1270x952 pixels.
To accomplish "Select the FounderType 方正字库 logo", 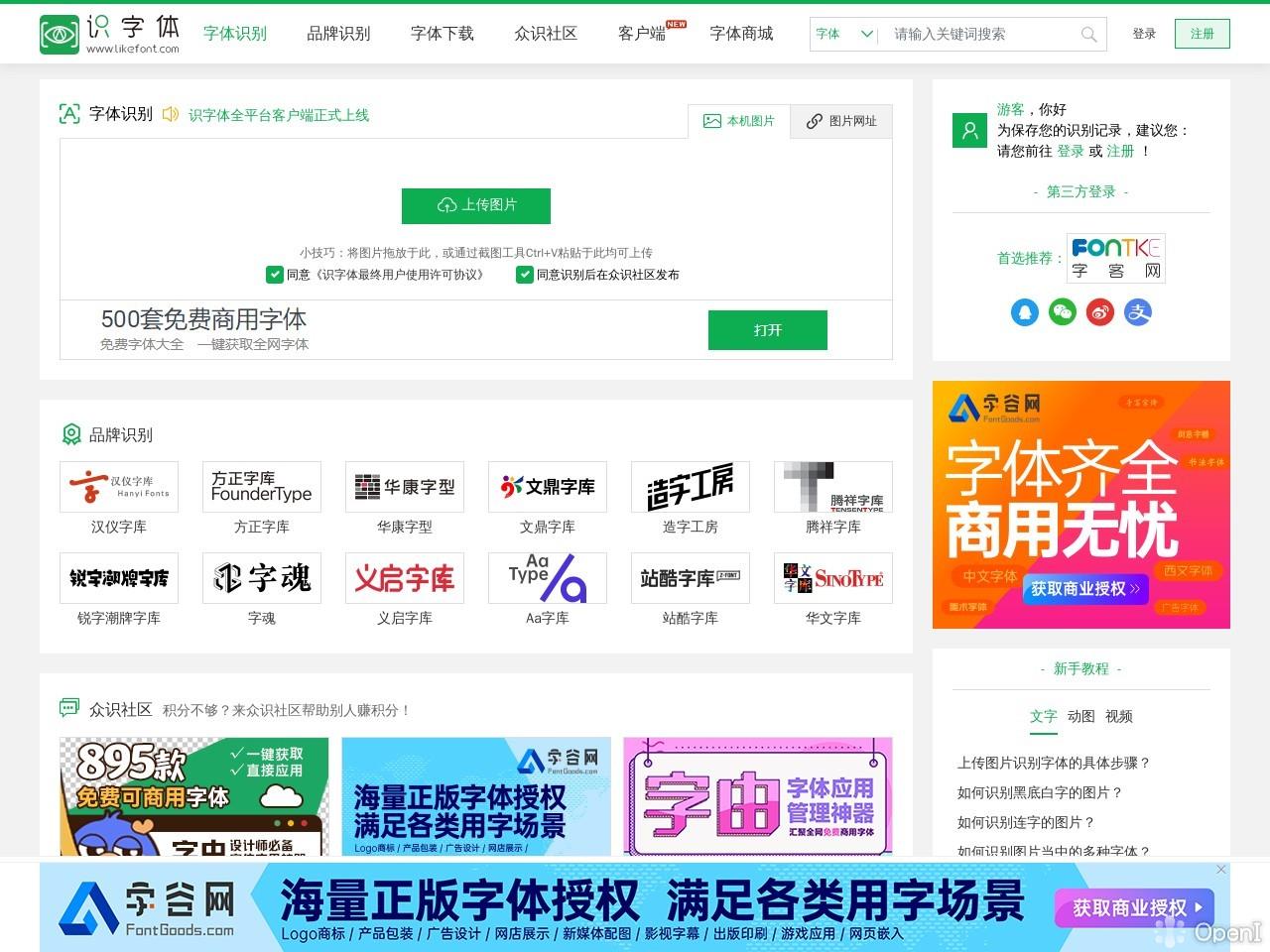I will point(261,487).
